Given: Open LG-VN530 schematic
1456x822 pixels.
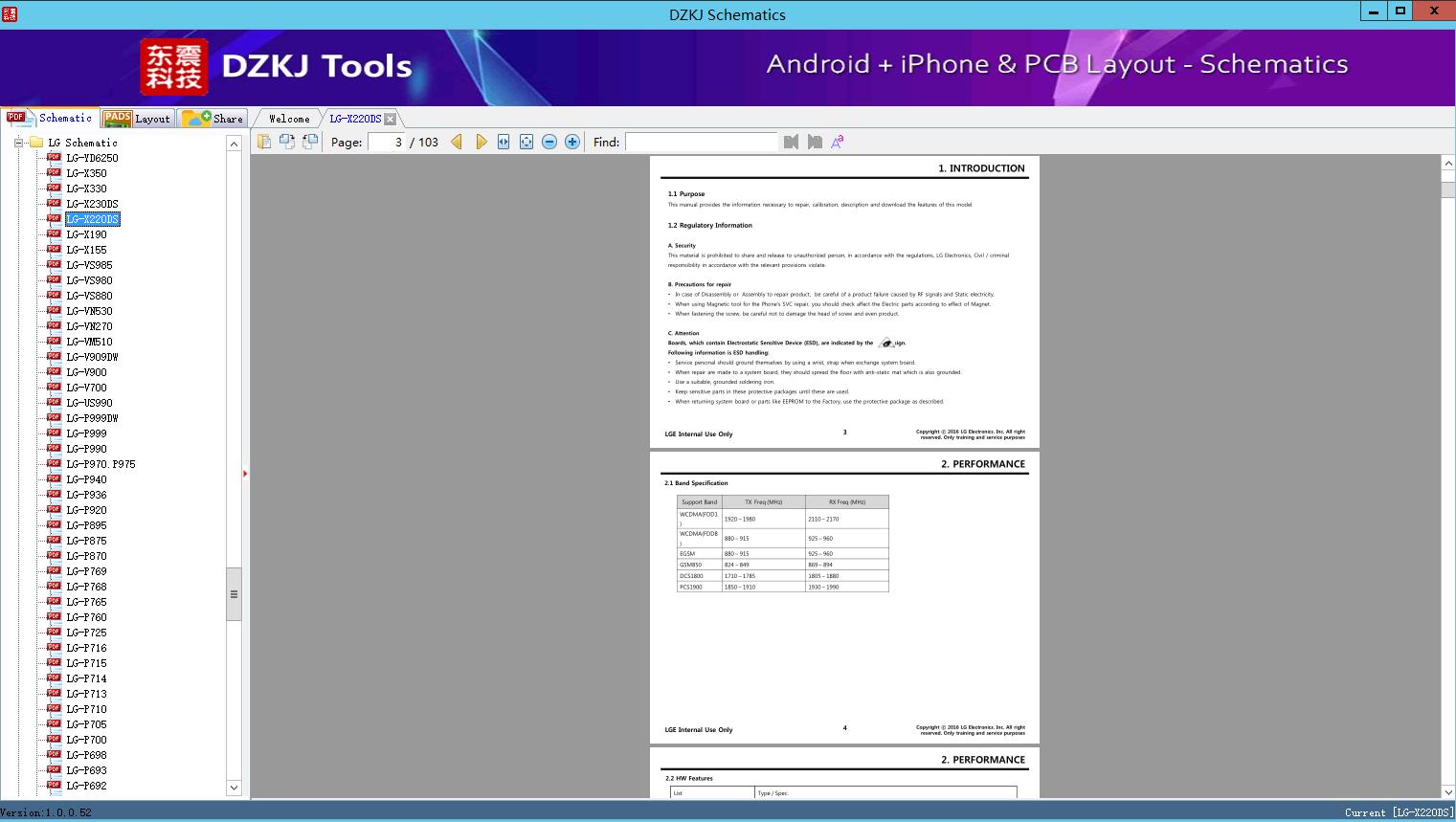Looking at the screenshot, I should point(89,311).
